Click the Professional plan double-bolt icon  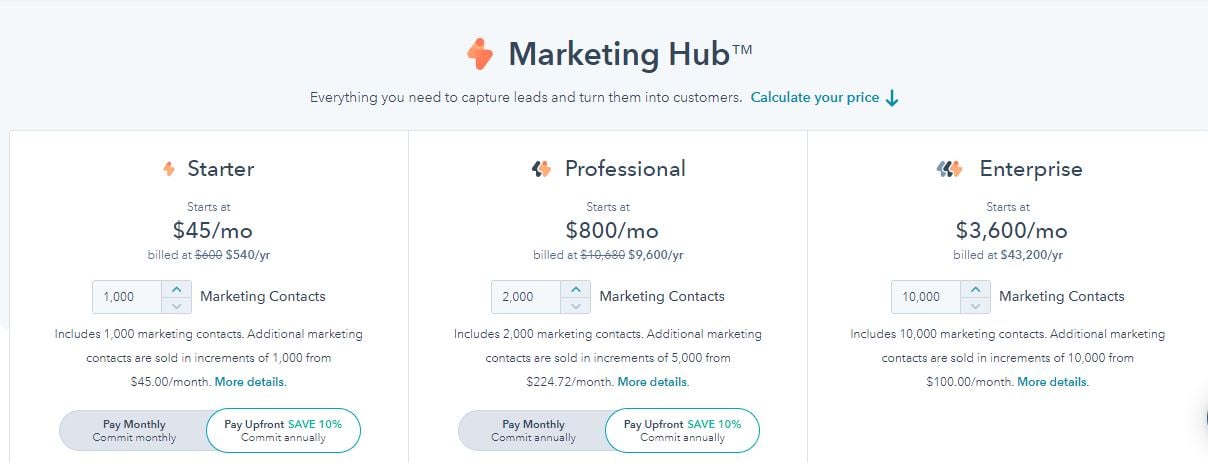point(541,169)
